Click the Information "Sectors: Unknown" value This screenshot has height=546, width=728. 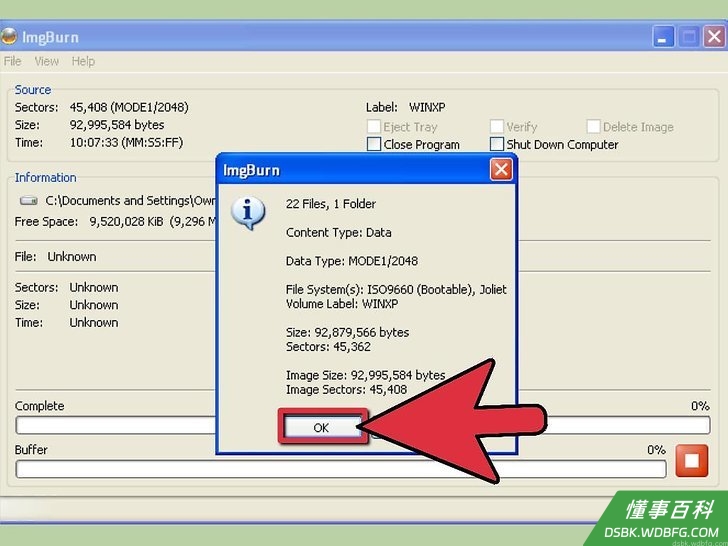click(94, 287)
